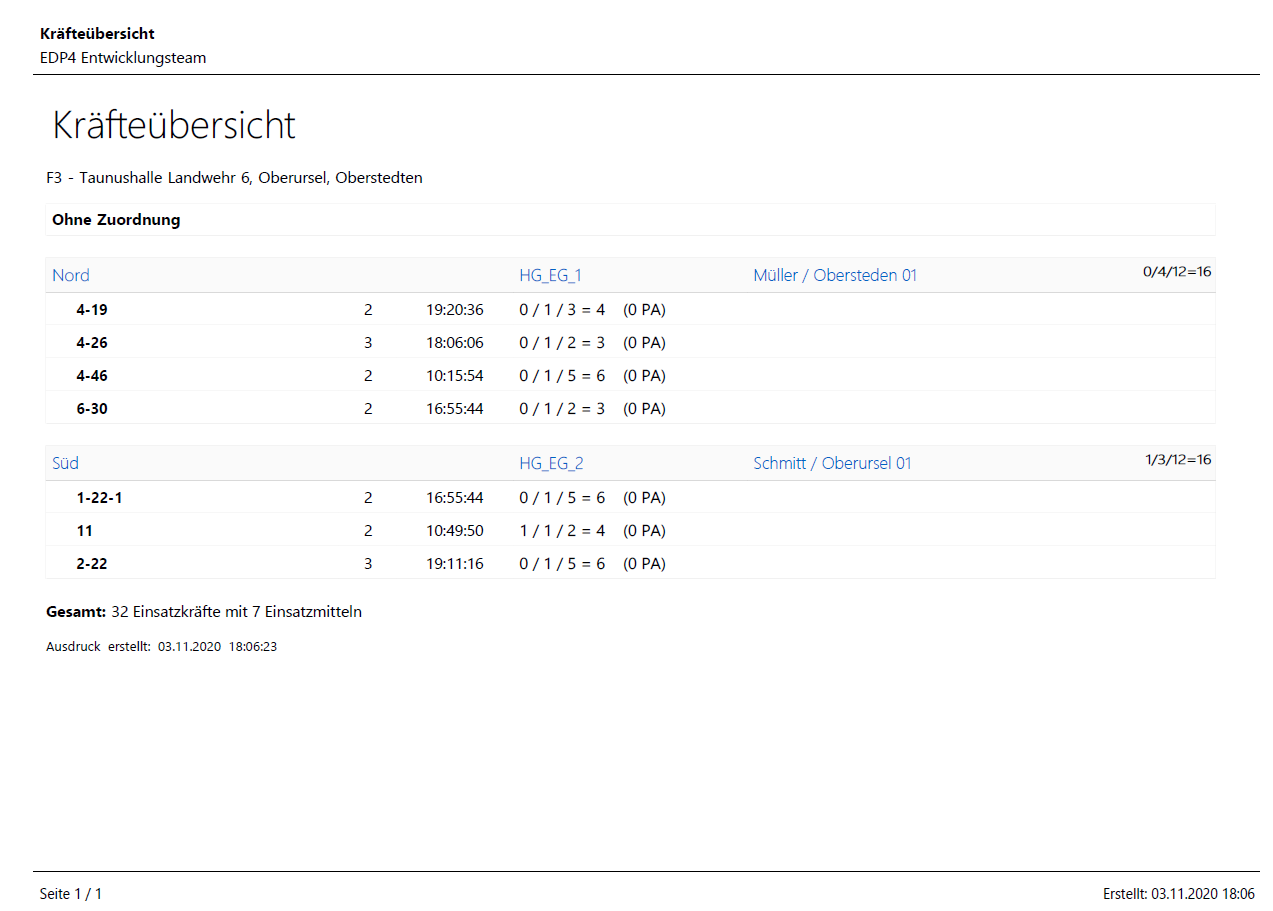Click the Gesamt summary line
Screen dimensions: 1273x911
204,612
